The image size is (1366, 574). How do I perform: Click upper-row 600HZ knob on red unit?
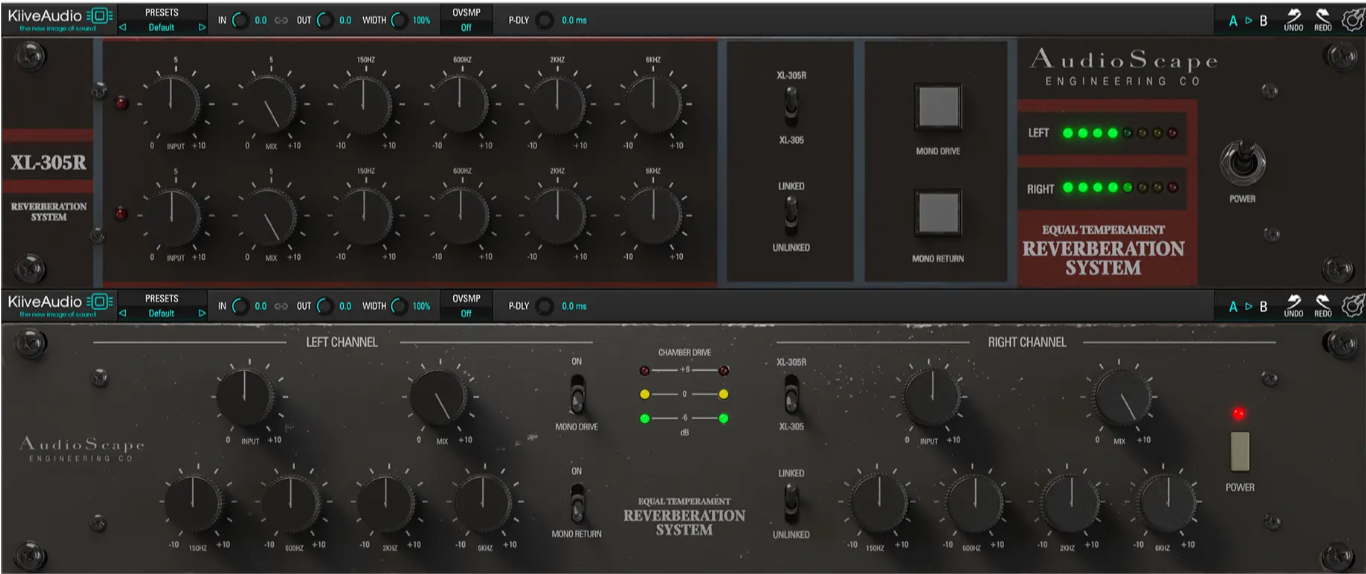(459, 103)
